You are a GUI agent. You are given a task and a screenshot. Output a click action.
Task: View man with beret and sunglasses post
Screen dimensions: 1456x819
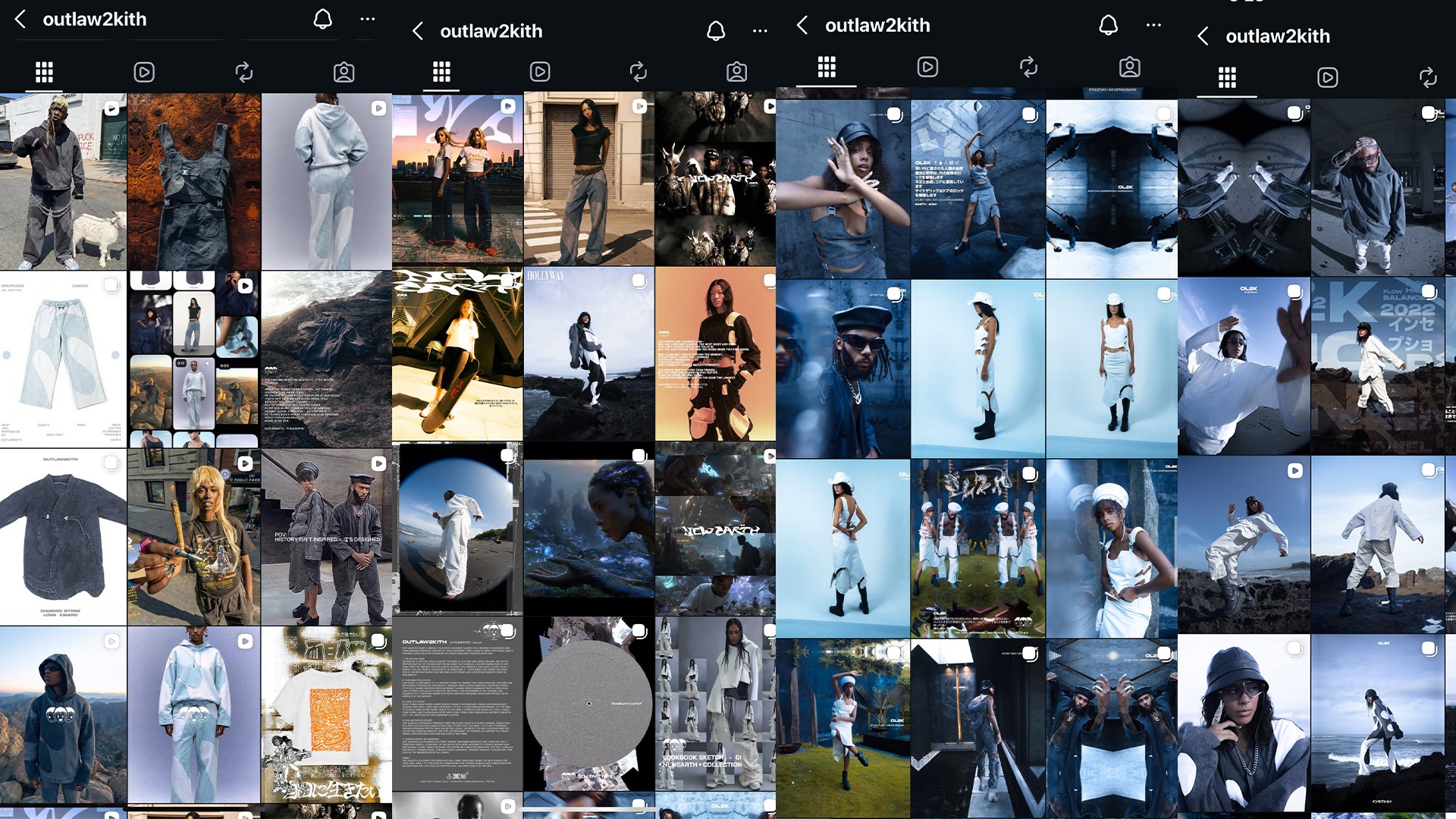(x=843, y=369)
